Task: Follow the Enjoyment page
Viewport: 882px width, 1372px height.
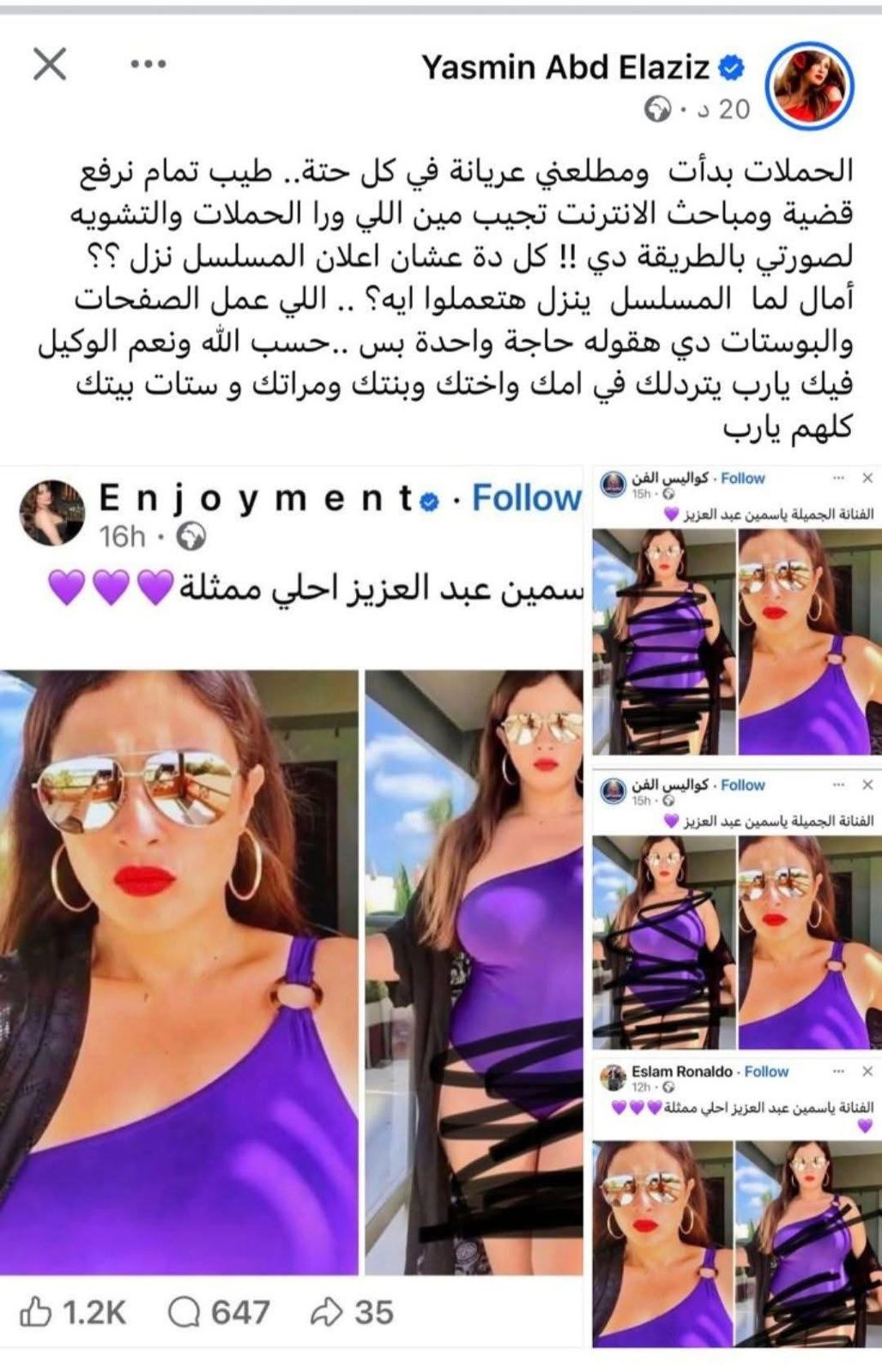Action: pyautogui.click(x=526, y=498)
